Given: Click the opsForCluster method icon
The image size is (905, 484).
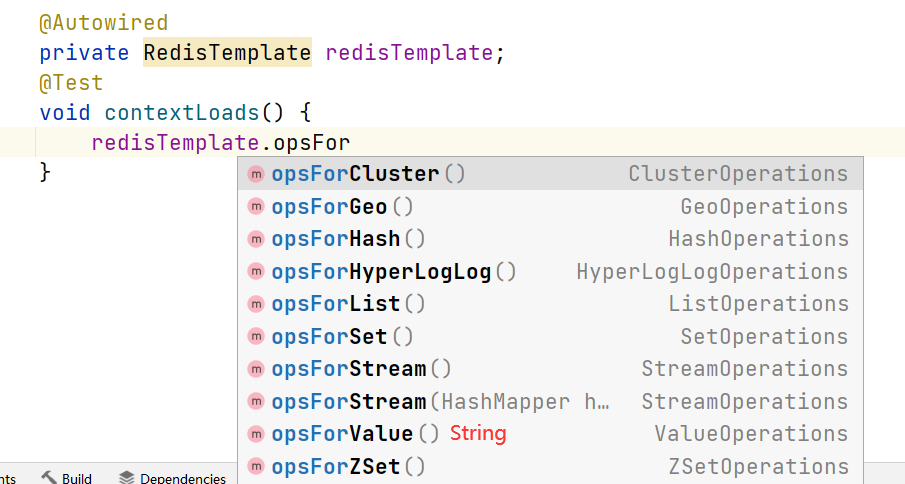Looking at the screenshot, I should point(256,174).
